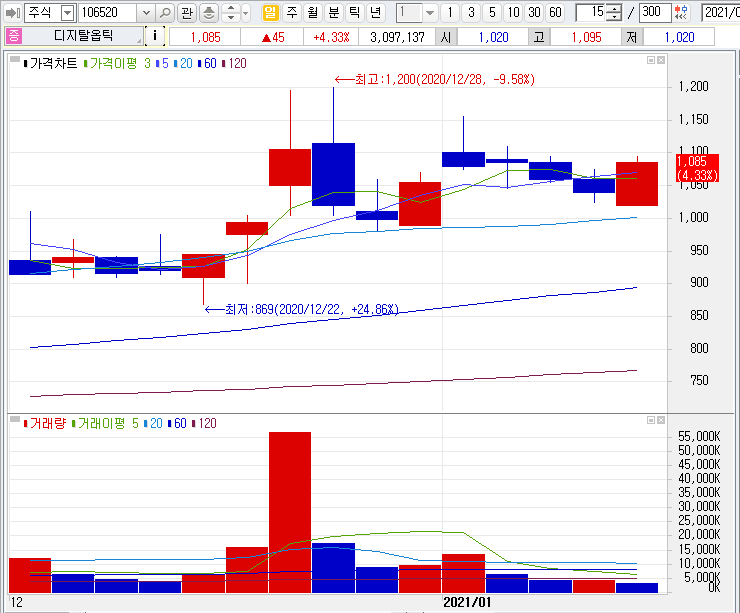Click the high price value 1,095
The width and height of the screenshot is (740, 613).
click(x=587, y=37)
